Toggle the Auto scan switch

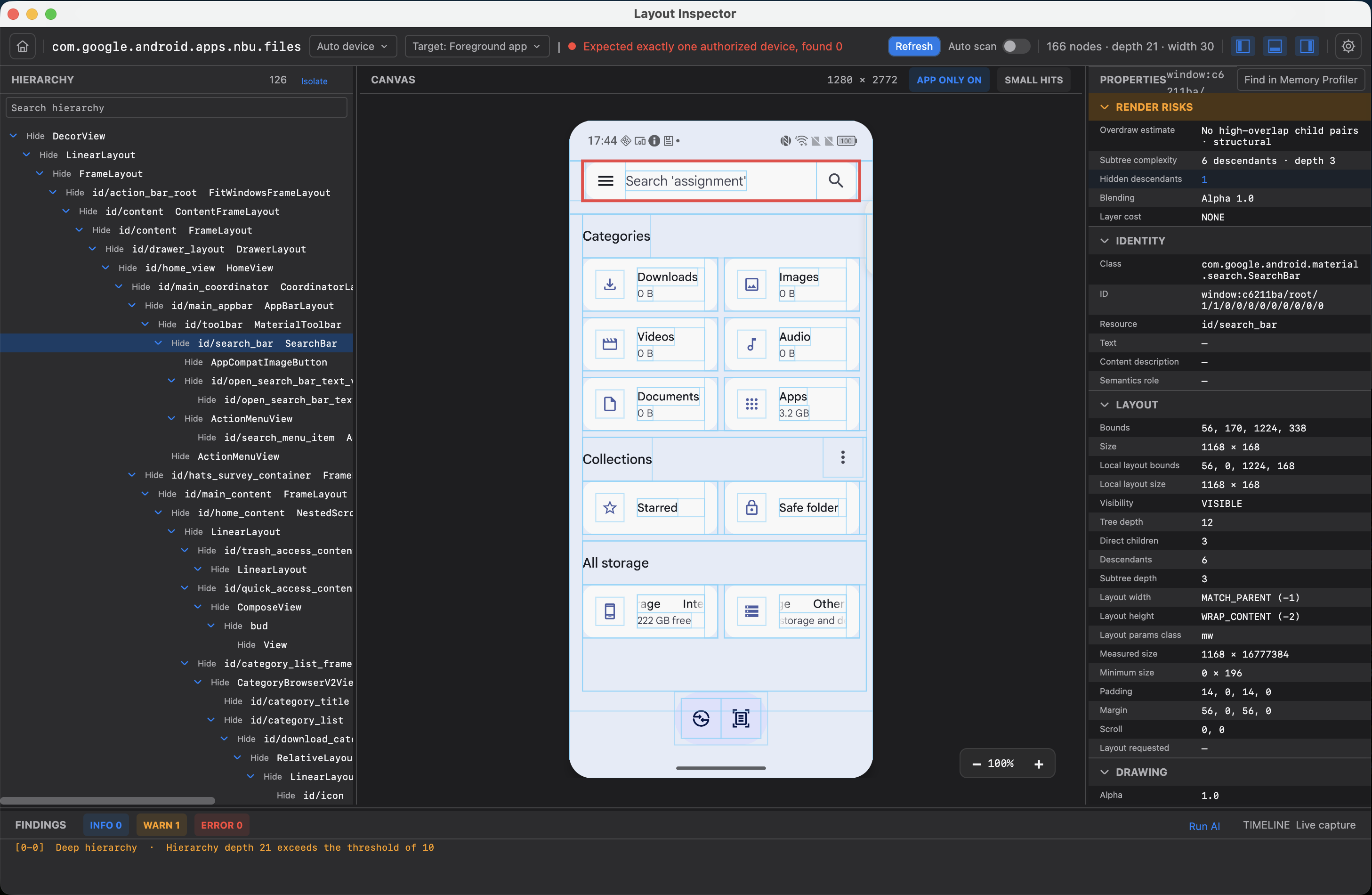tap(1016, 46)
